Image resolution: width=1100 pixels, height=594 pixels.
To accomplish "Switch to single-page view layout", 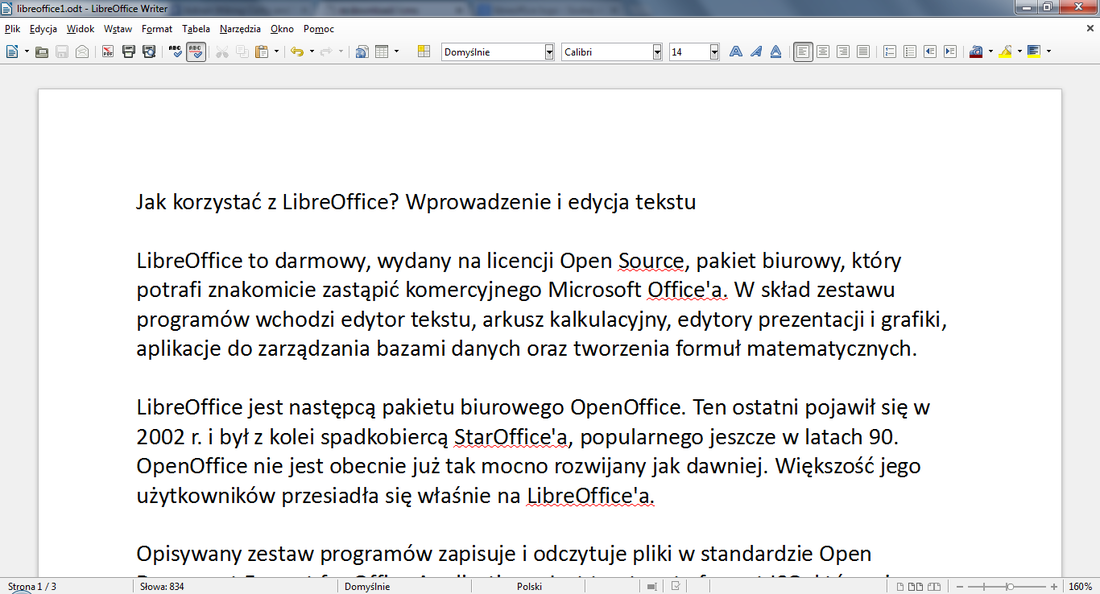I will (x=900, y=586).
